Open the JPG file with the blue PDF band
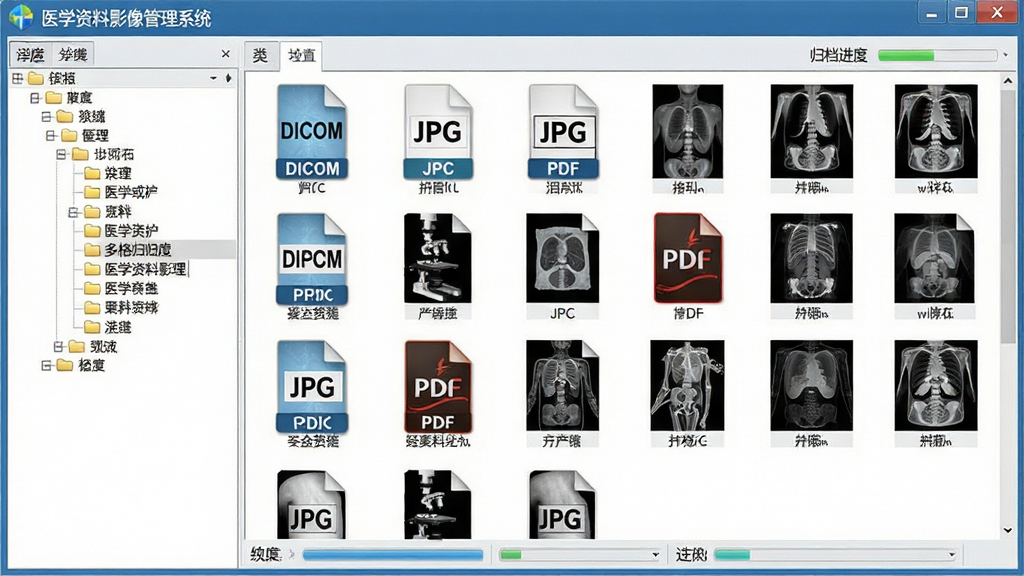1024x576 pixels. pos(563,132)
